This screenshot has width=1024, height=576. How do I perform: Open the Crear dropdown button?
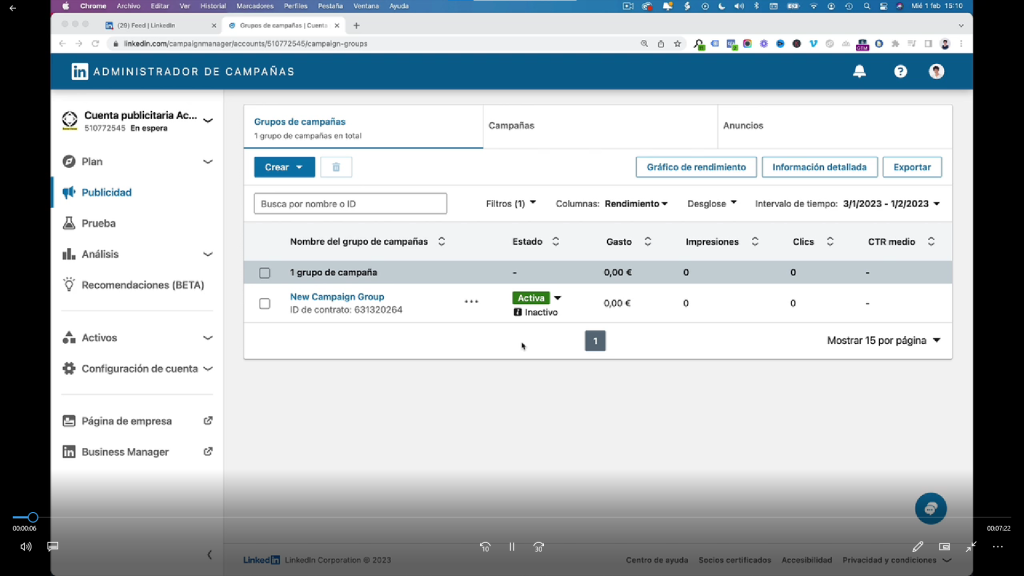pyautogui.click(x=284, y=167)
